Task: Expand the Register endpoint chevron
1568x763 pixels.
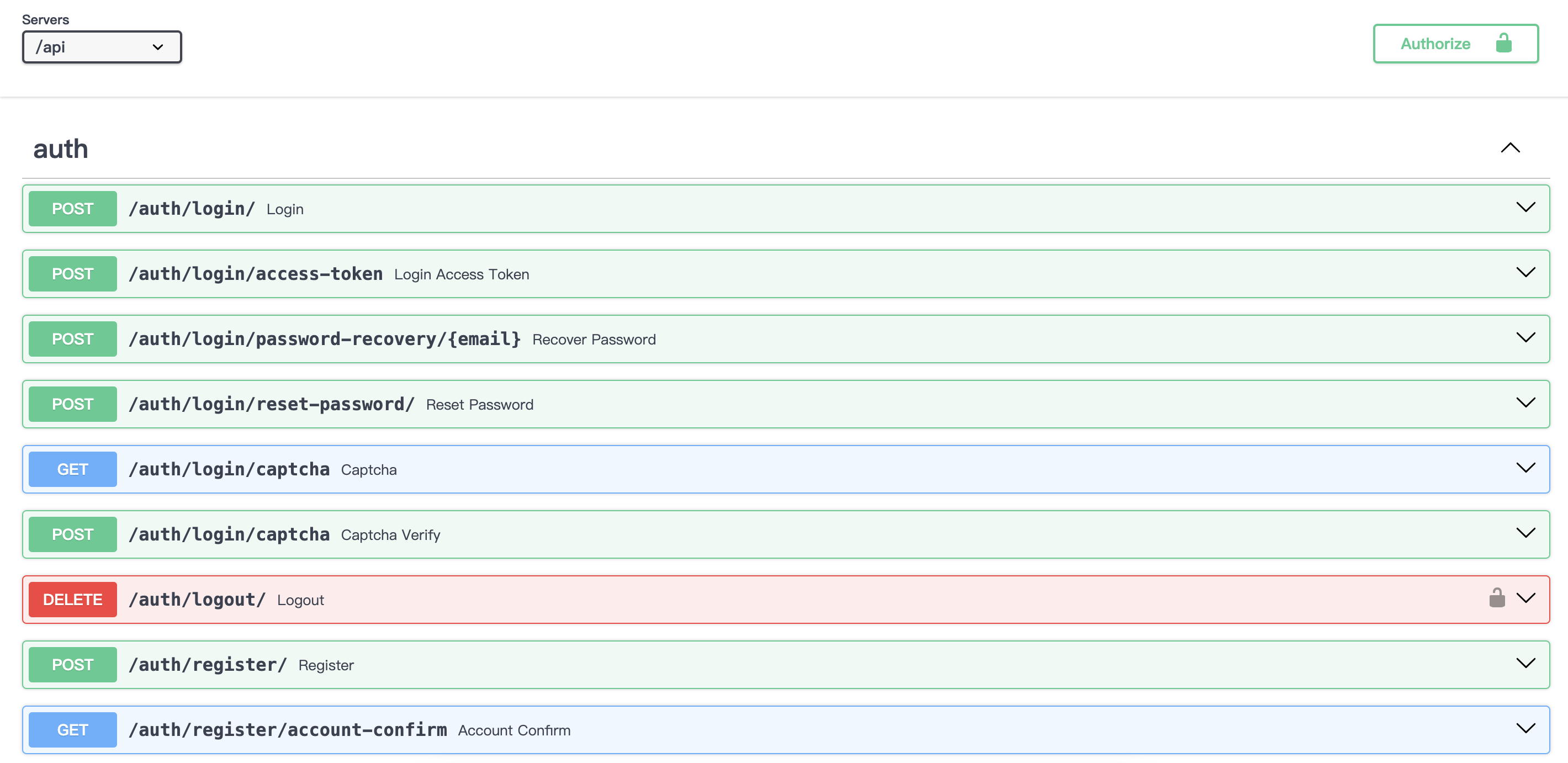Action: (x=1525, y=663)
